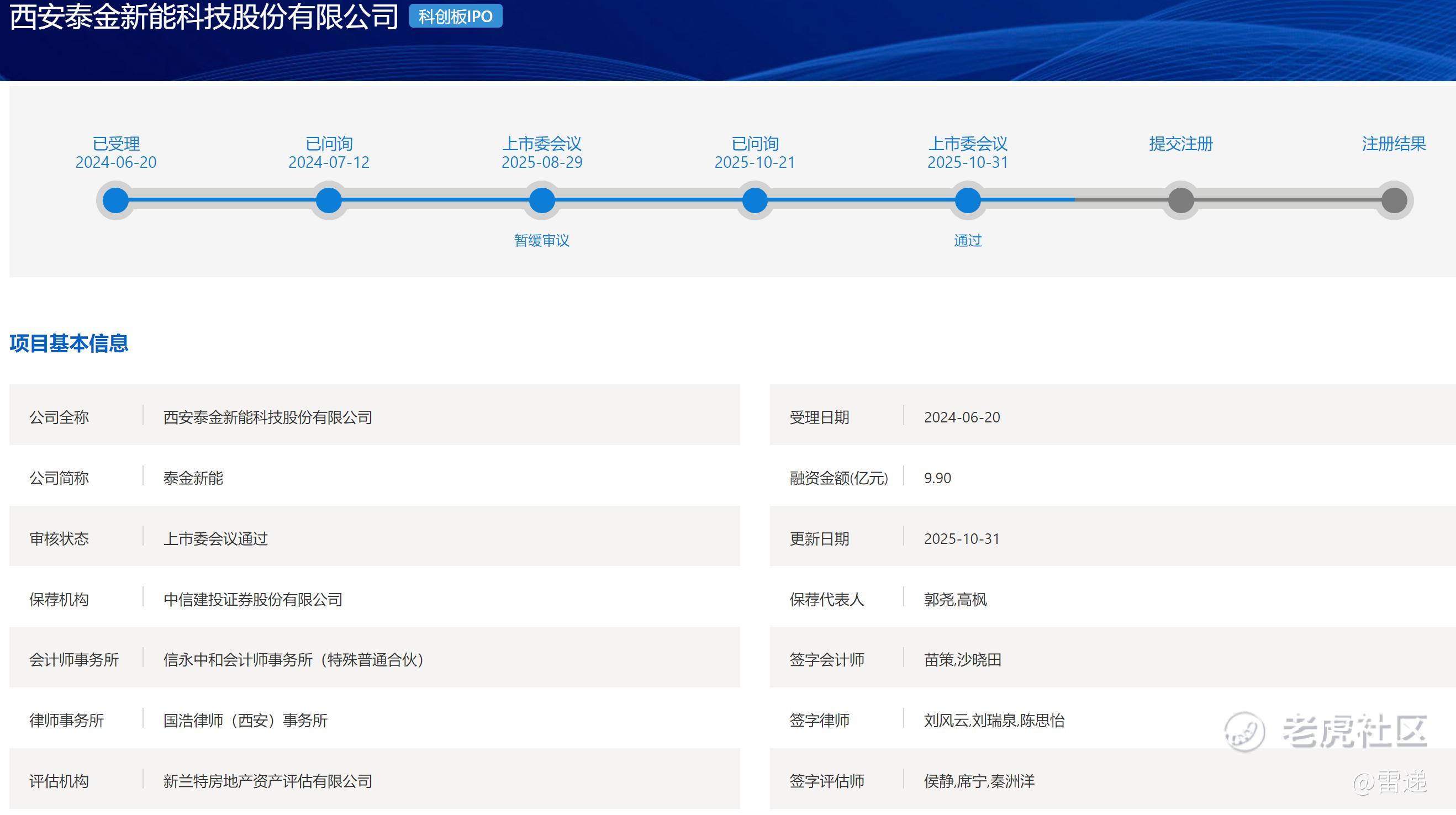Screen dimensions: 1456x815
Task: Click the gray 提交注册 timeline node
Action: tap(1181, 200)
